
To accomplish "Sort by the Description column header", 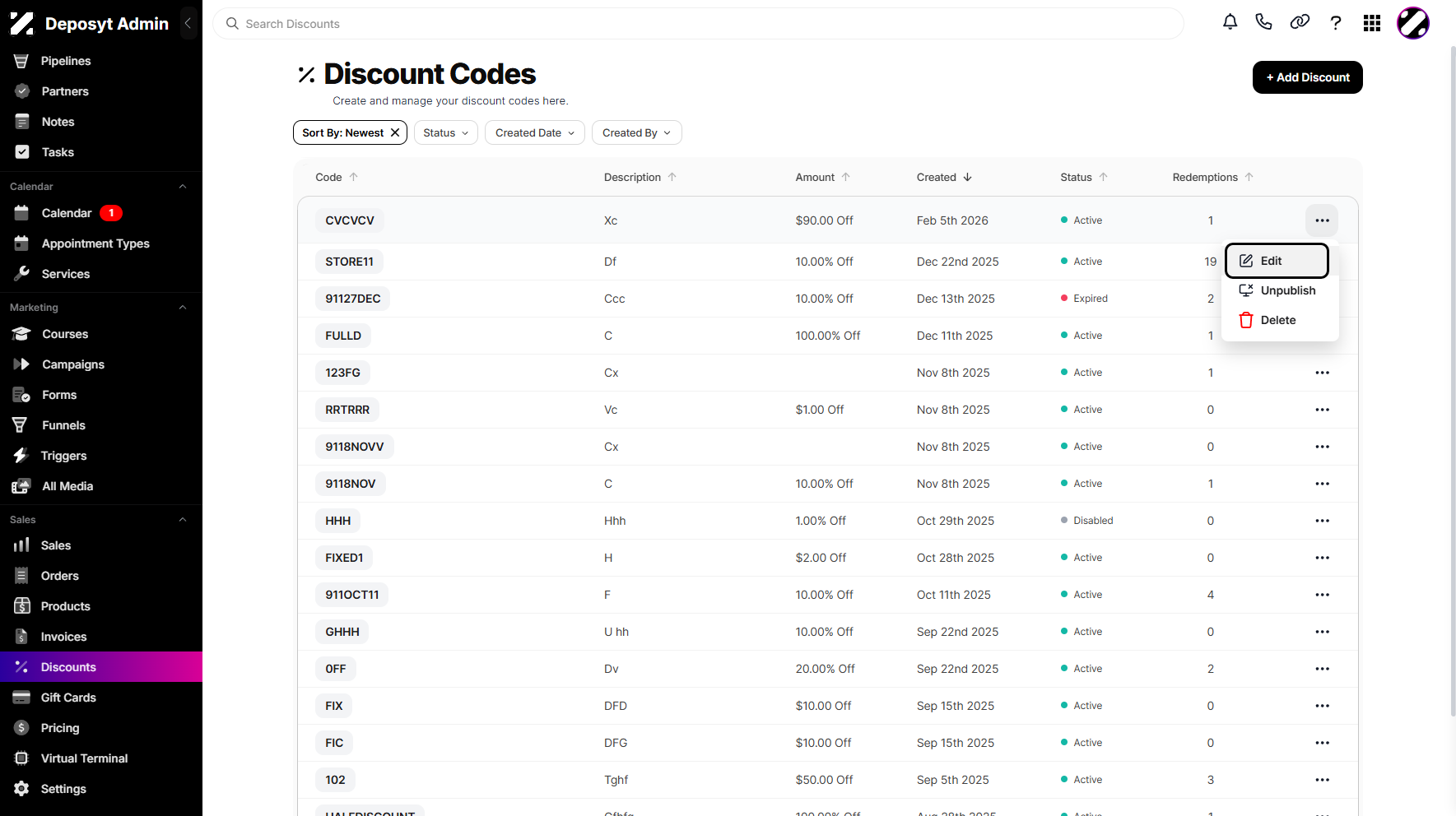I will click(640, 177).
